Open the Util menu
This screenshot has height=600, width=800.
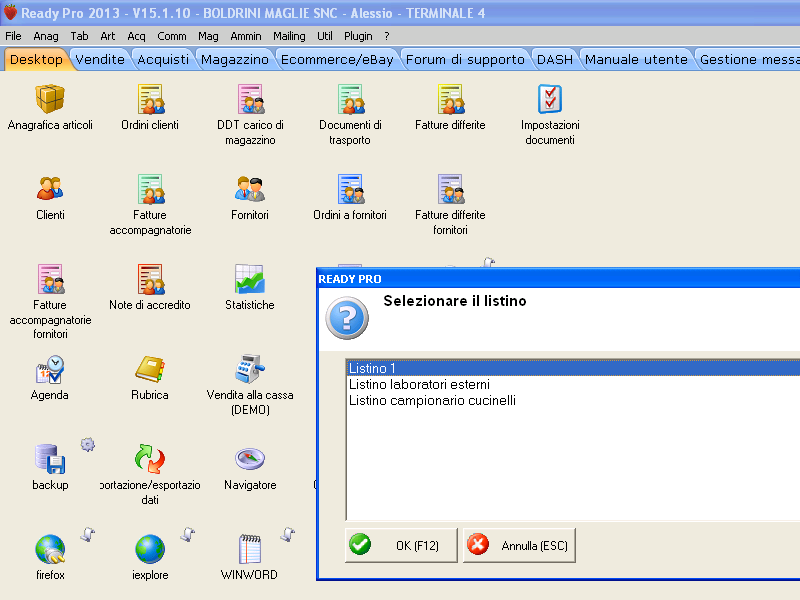pos(324,36)
